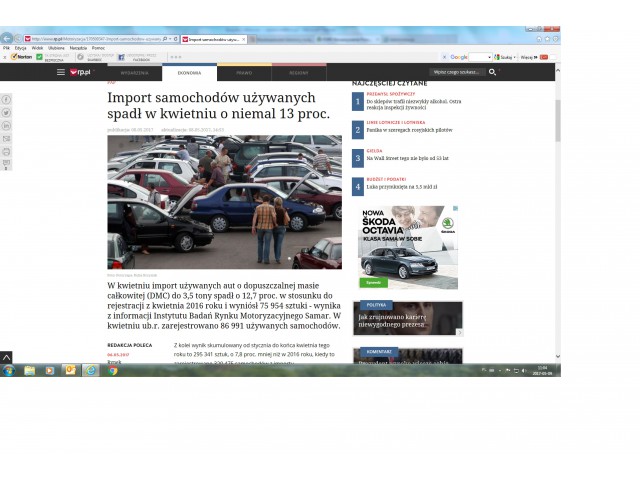Share article on LinkedIn
Image resolution: width=640 pixels, height=480 pixels.
(6, 126)
